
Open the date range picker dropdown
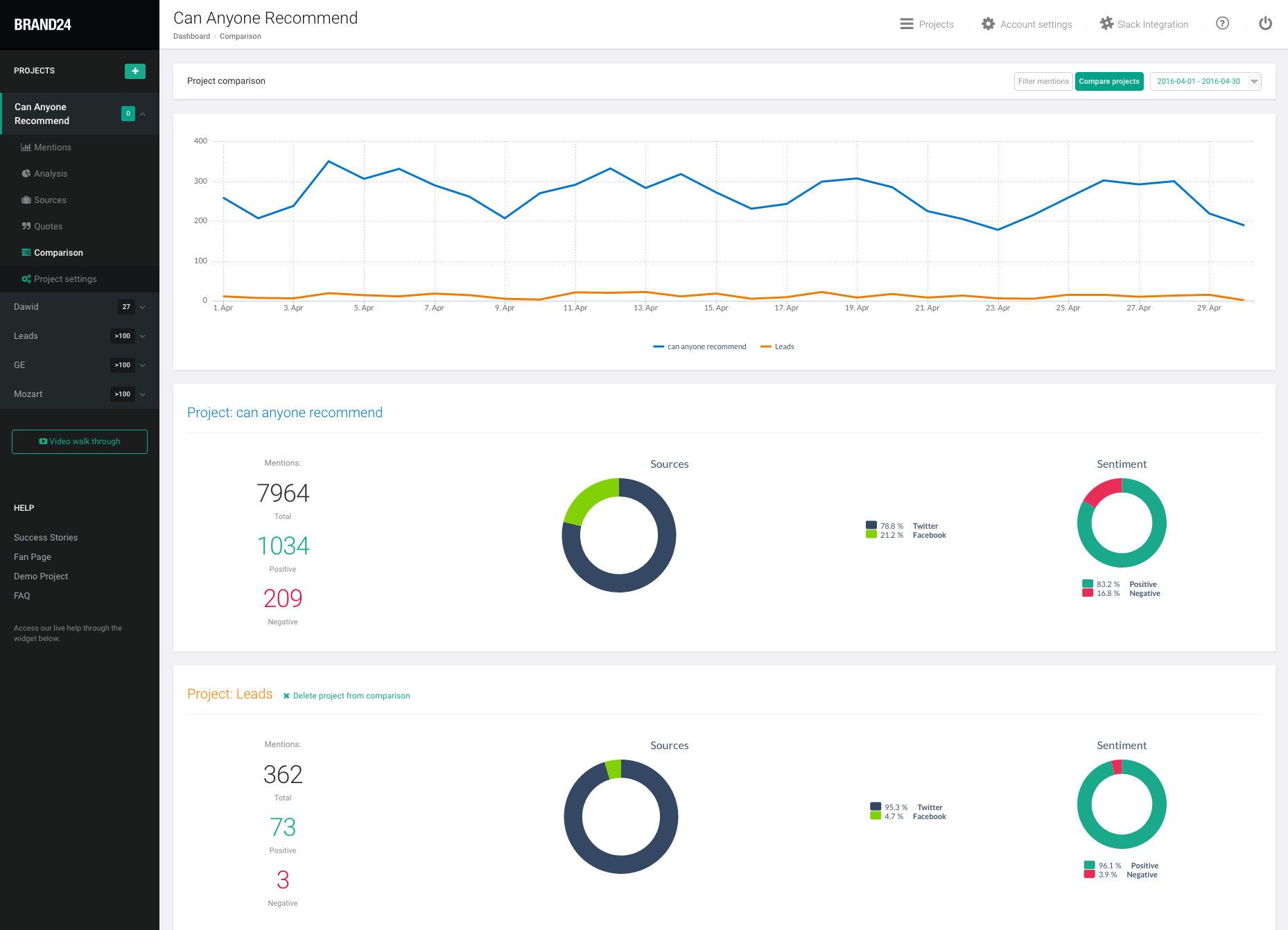[x=1254, y=81]
